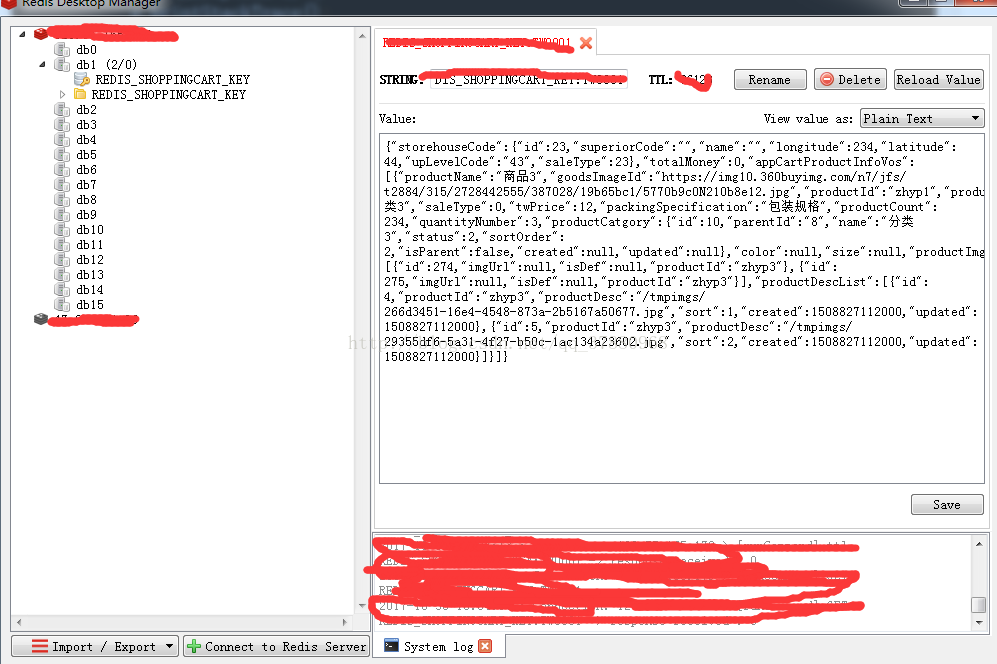
Task: Click the db2 database icon
Action: (62, 109)
